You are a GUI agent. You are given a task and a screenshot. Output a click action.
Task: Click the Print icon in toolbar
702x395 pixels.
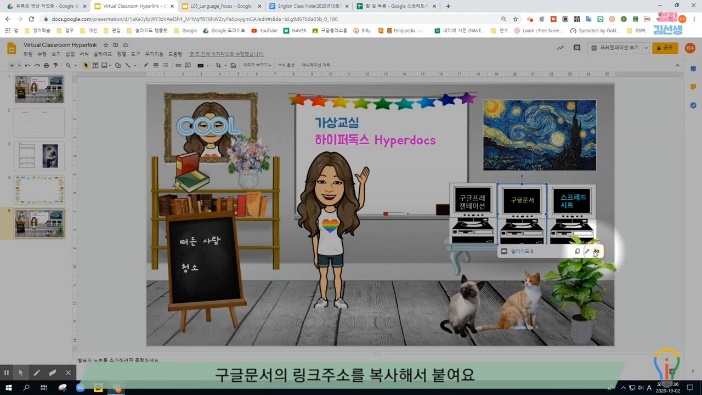46,65
